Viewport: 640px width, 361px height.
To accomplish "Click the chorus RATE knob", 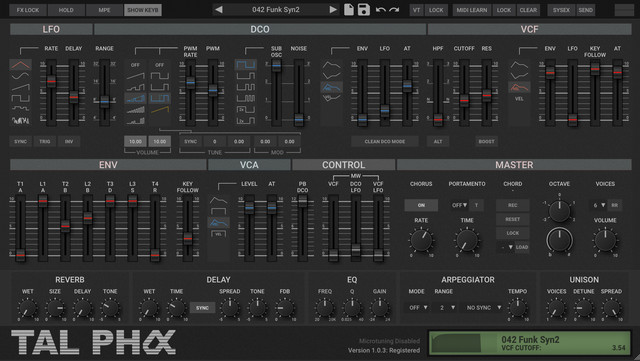I will (421, 241).
